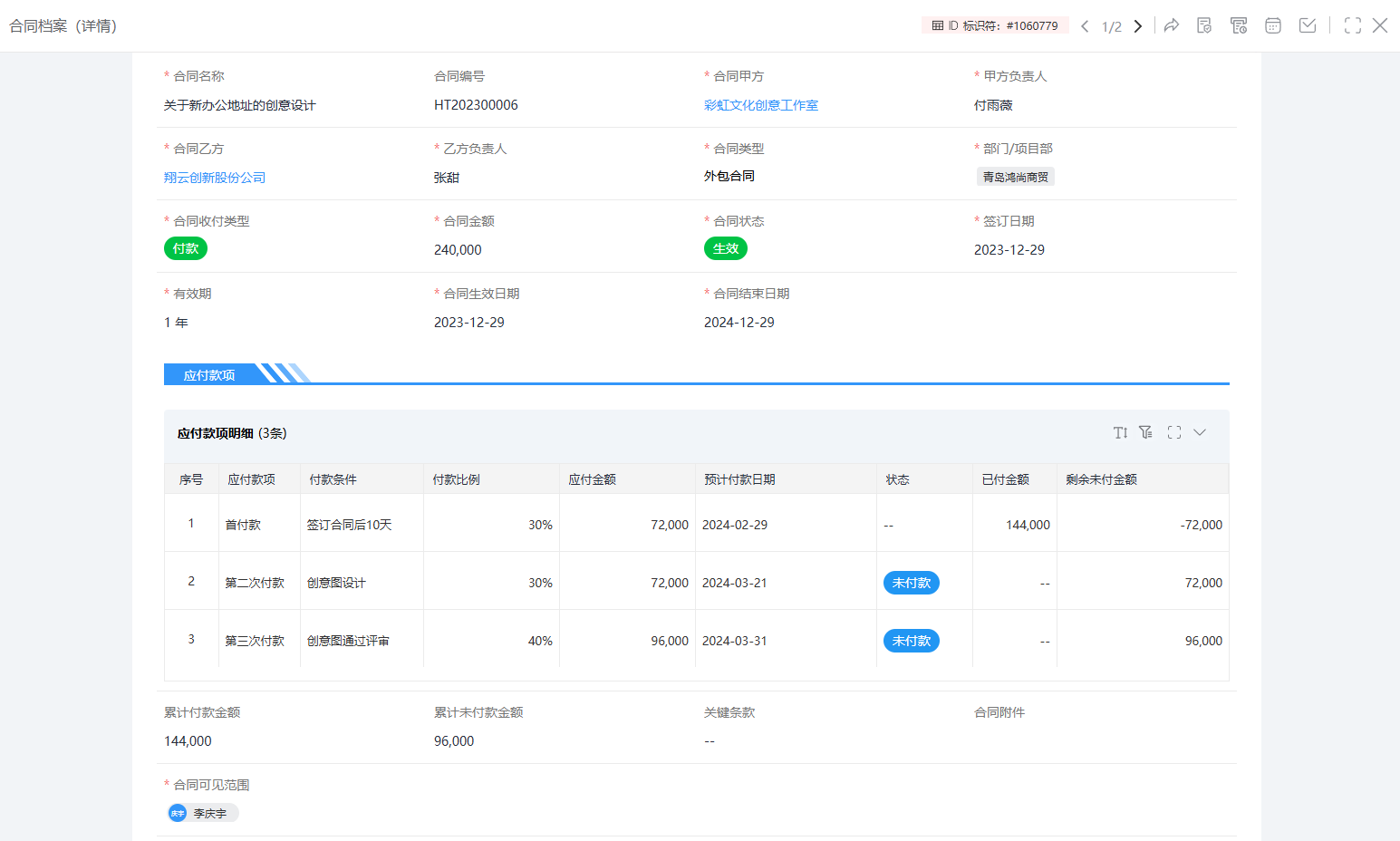Open the document shield permission icon
Screen dimensions: 1400x841
[1204, 25]
